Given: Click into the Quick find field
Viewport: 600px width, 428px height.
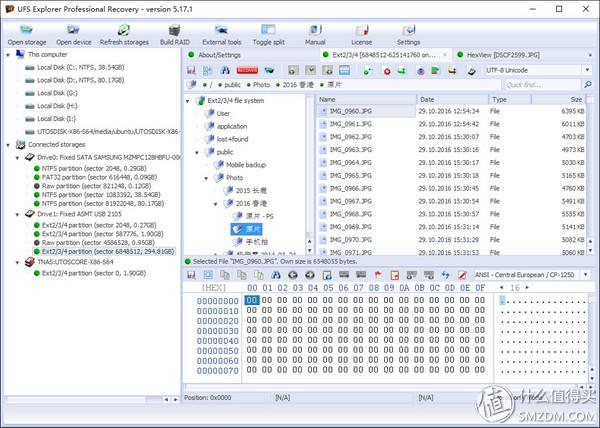Looking at the screenshot, I should [543, 85].
